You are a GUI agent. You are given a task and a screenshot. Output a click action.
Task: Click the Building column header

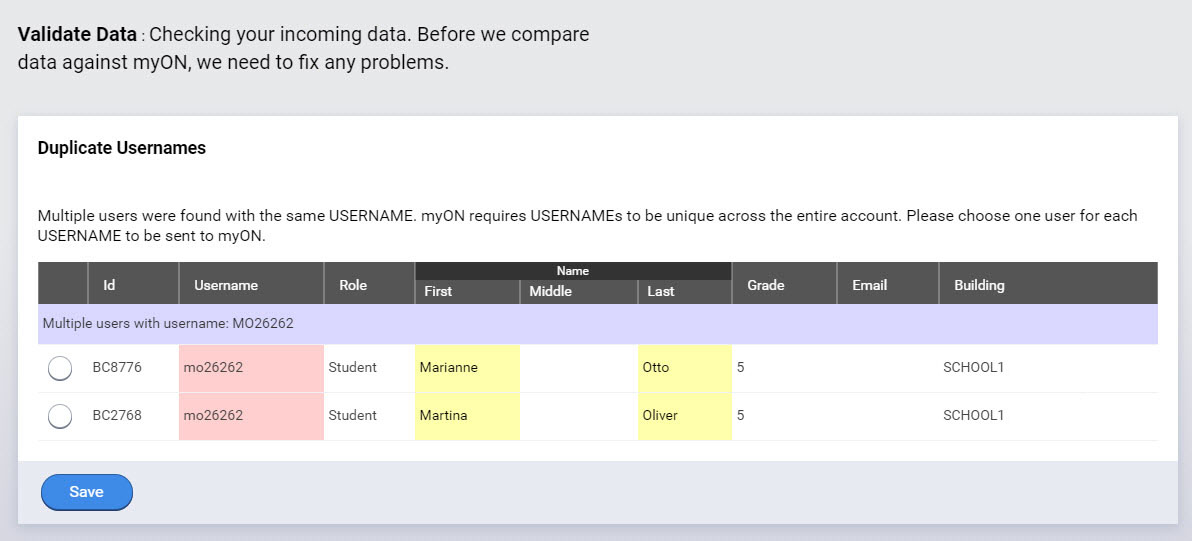(x=1048, y=283)
